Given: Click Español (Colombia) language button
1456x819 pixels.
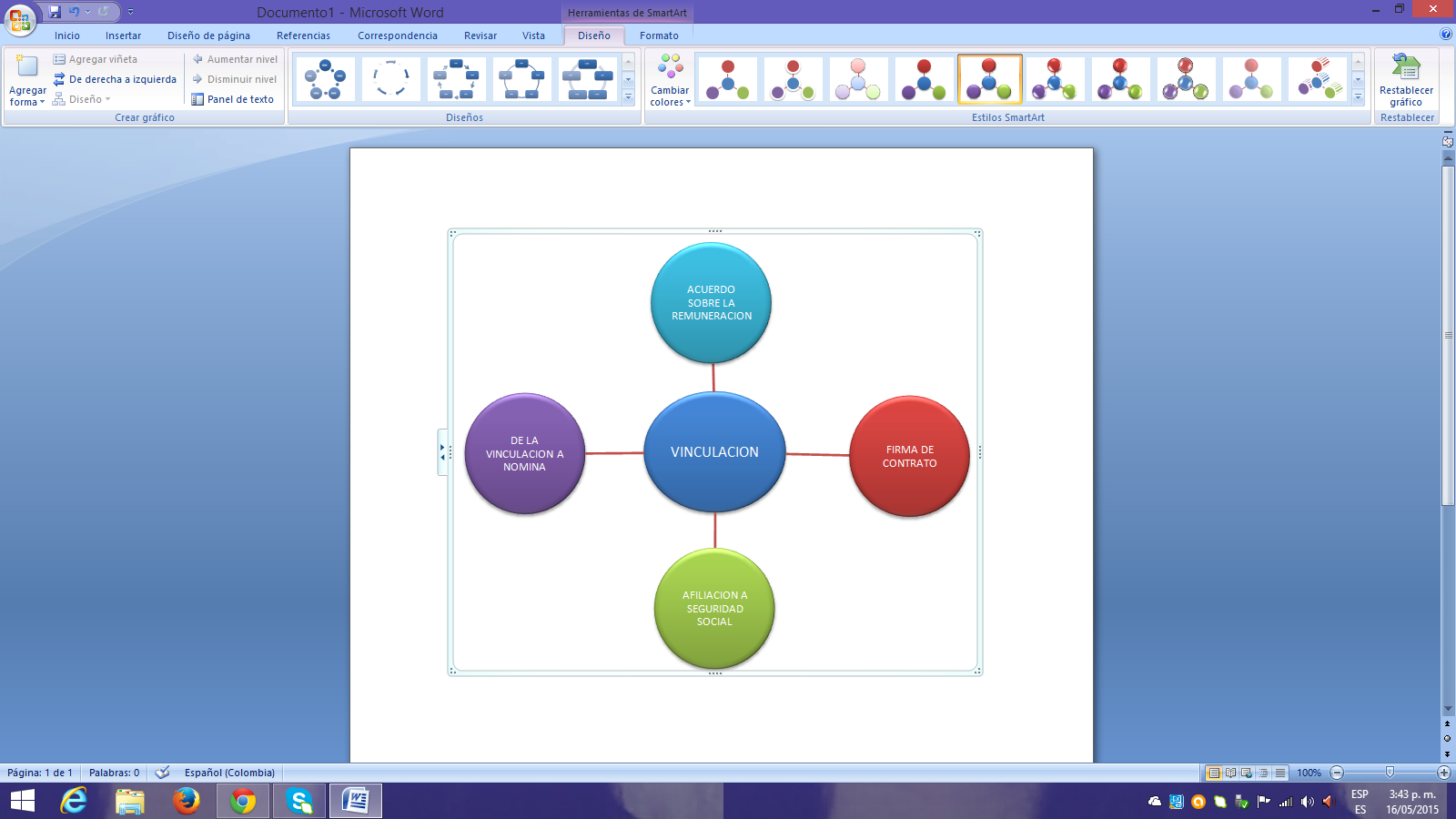Looking at the screenshot, I should pos(229,773).
